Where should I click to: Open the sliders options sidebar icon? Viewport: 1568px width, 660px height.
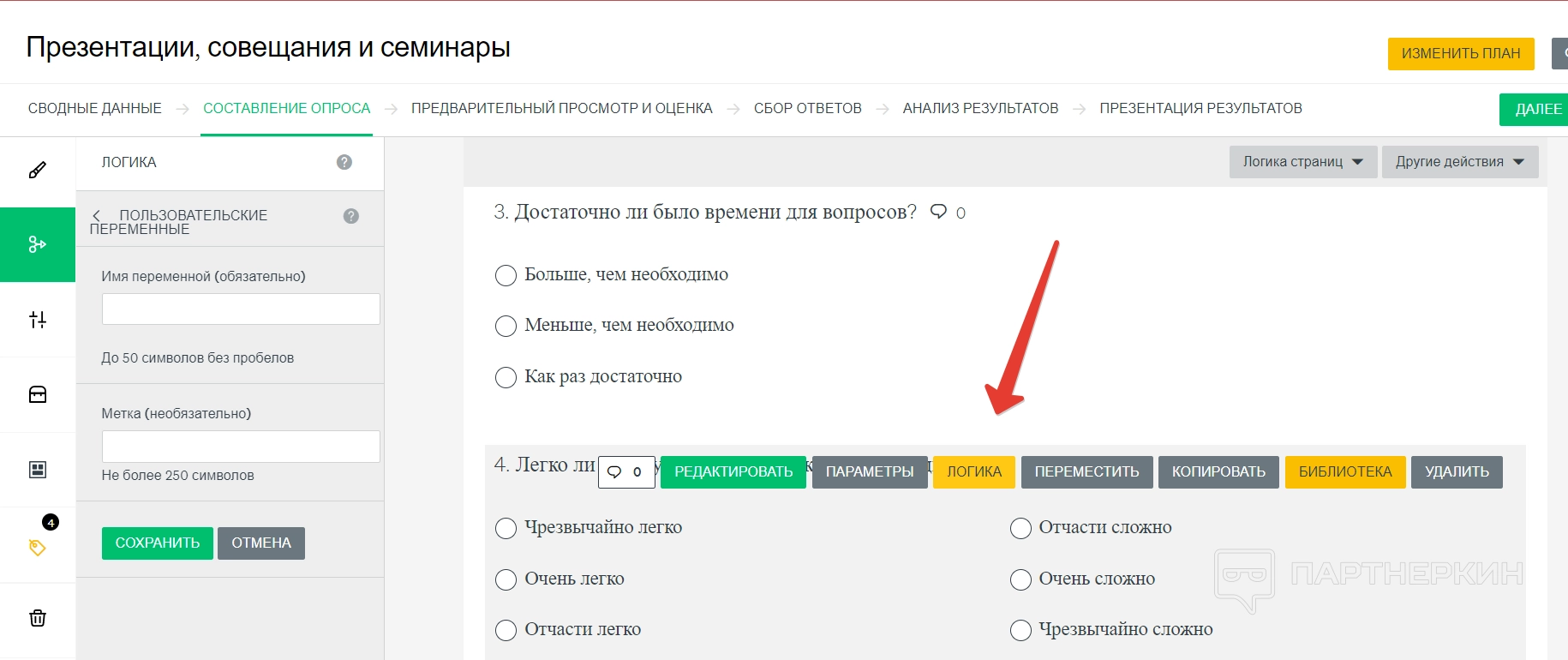pyautogui.click(x=38, y=320)
